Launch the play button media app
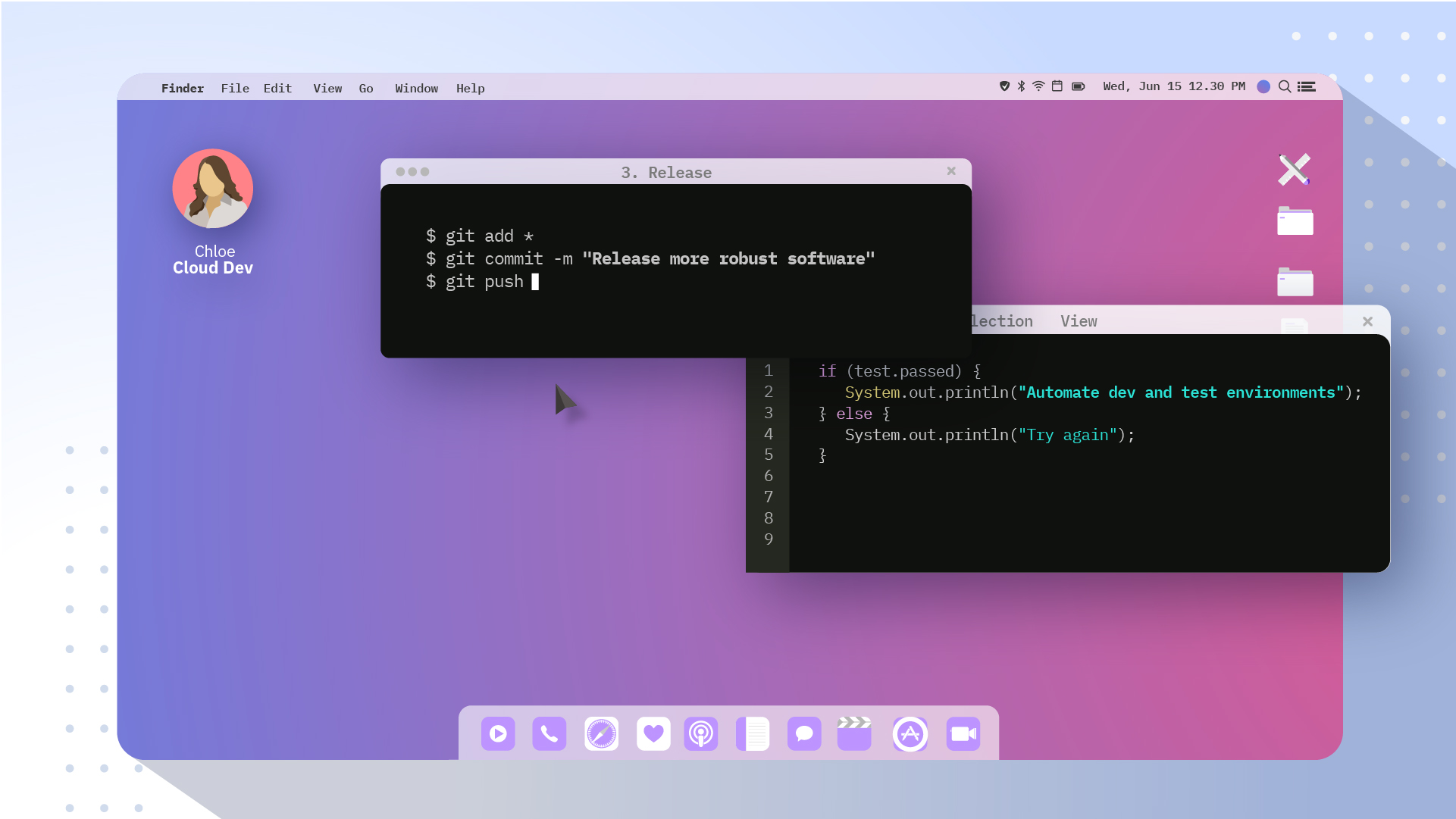Viewport: 1456px width, 819px height. point(498,733)
